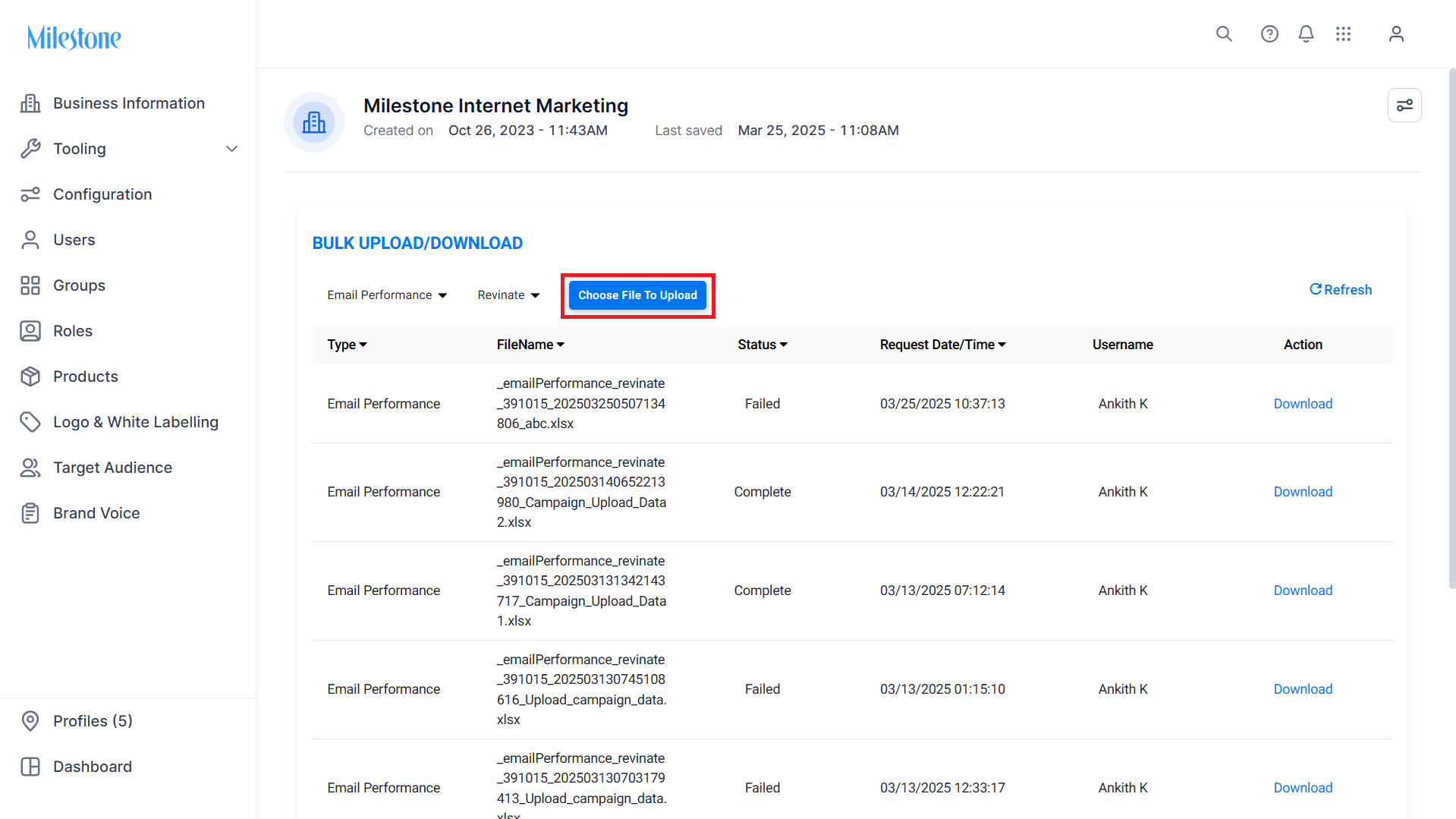Go to Dashboard
The height and width of the screenshot is (819, 1456).
click(x=93, y=767)
